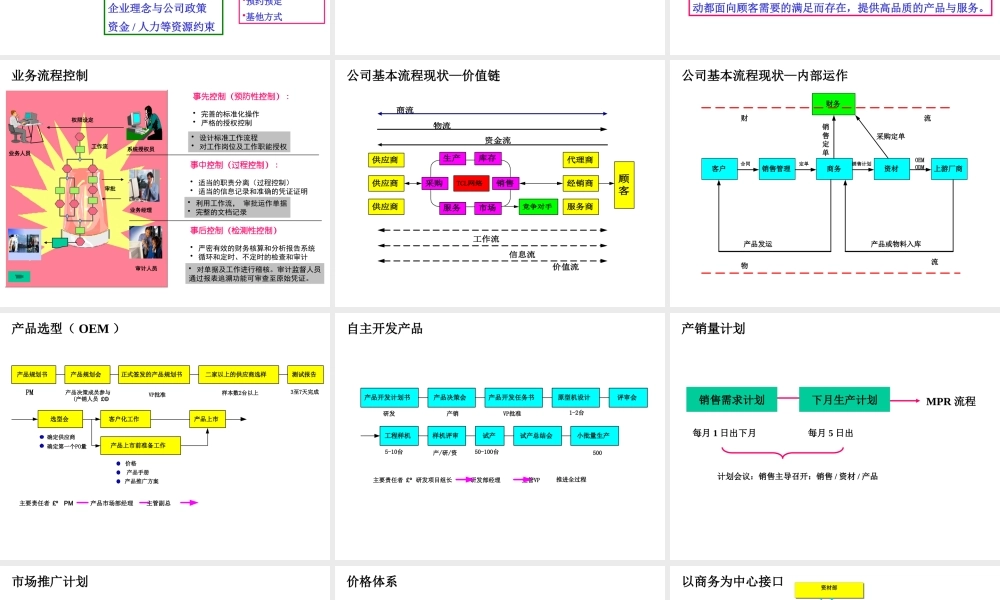Click the 产品规划书 yellow box
Image resolution: width=1000 pixels, height=600 pixels.
[x=33, y=374]
